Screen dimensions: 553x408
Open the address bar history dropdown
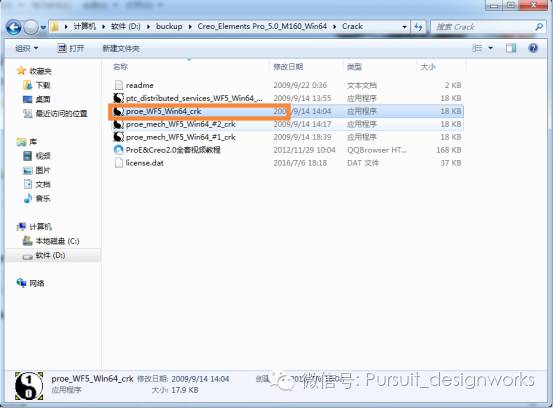point(404,27)
